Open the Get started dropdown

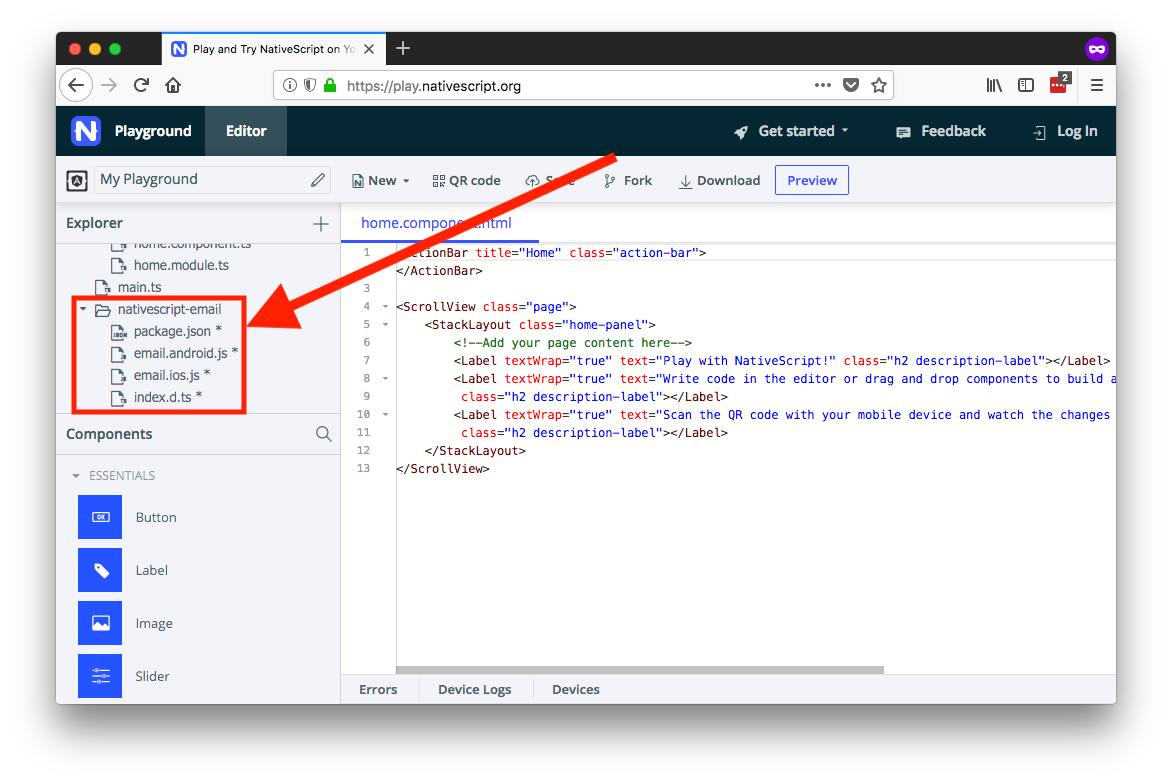(792, 131)
